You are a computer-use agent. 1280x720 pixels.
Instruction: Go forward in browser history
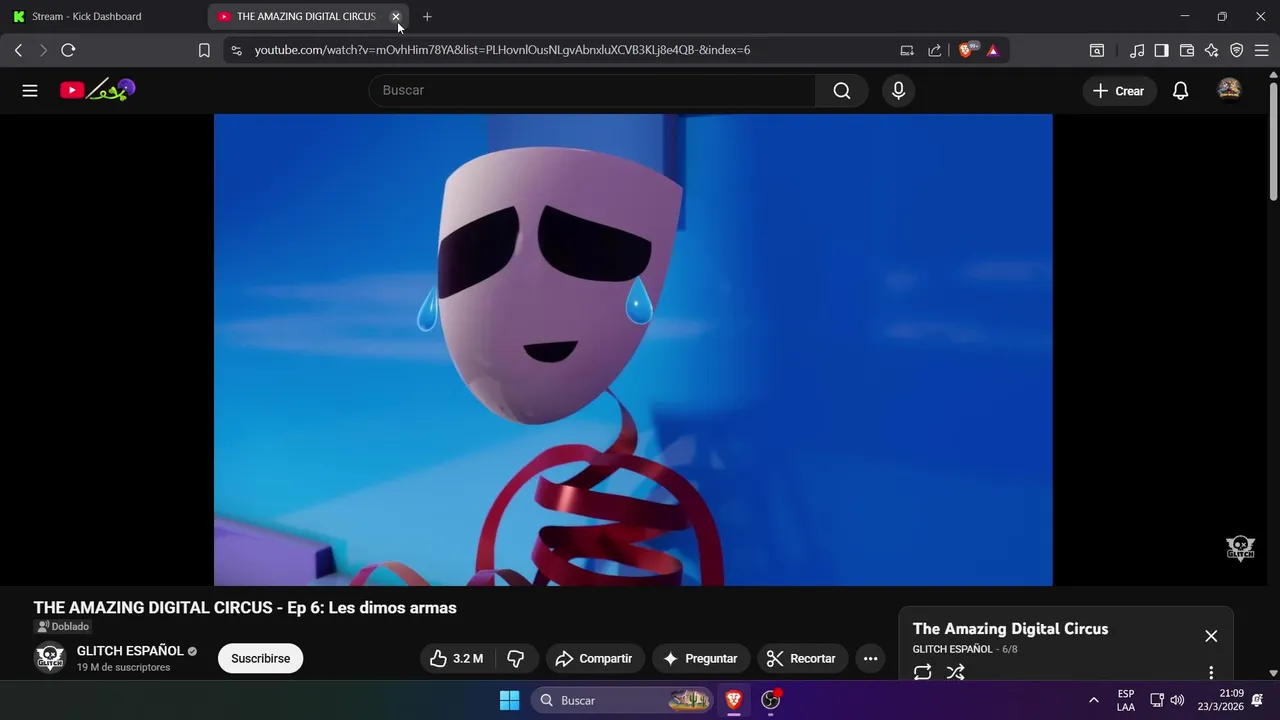[43, 50]
